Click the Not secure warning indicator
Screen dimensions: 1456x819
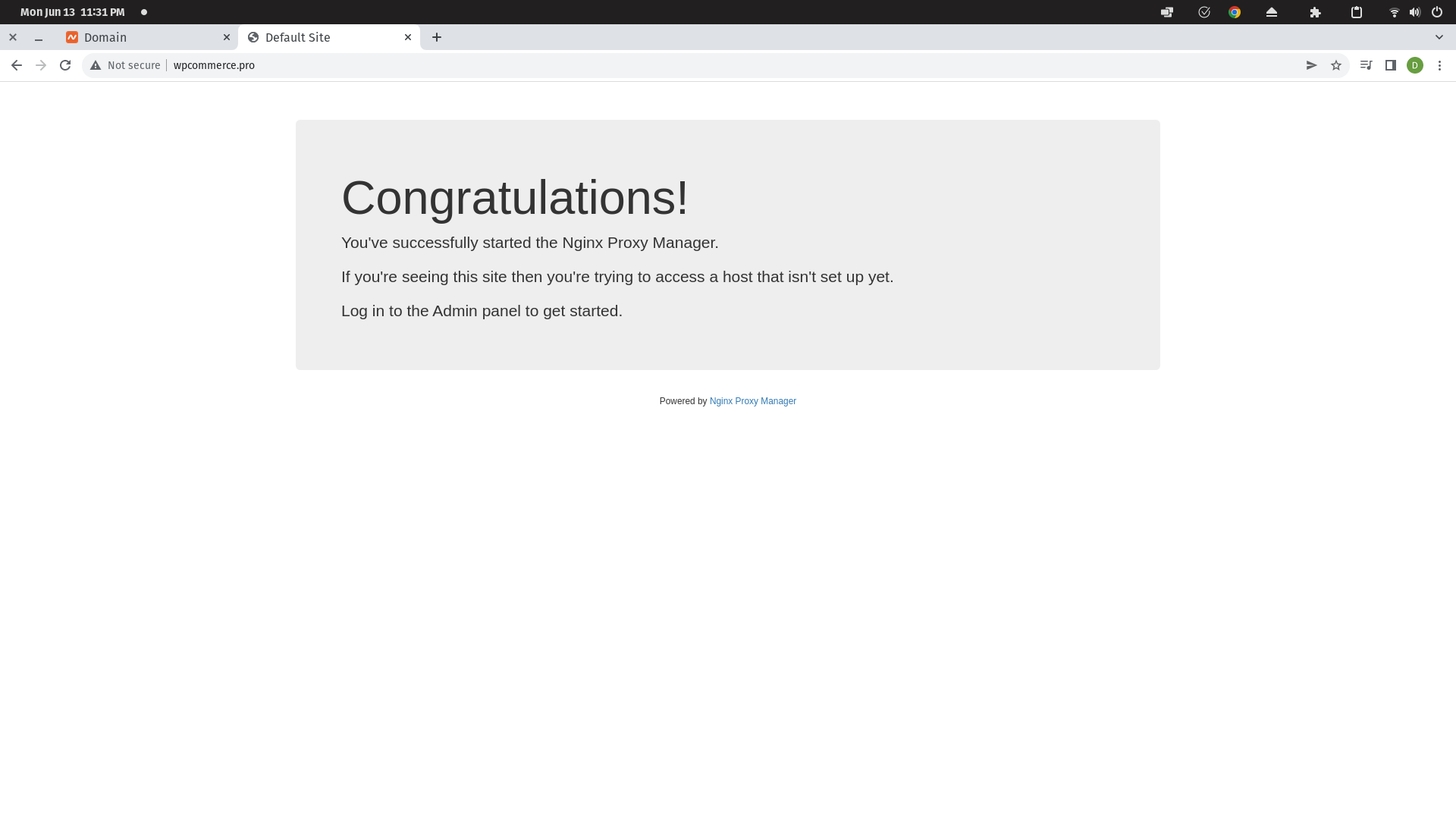coord(126,65)
